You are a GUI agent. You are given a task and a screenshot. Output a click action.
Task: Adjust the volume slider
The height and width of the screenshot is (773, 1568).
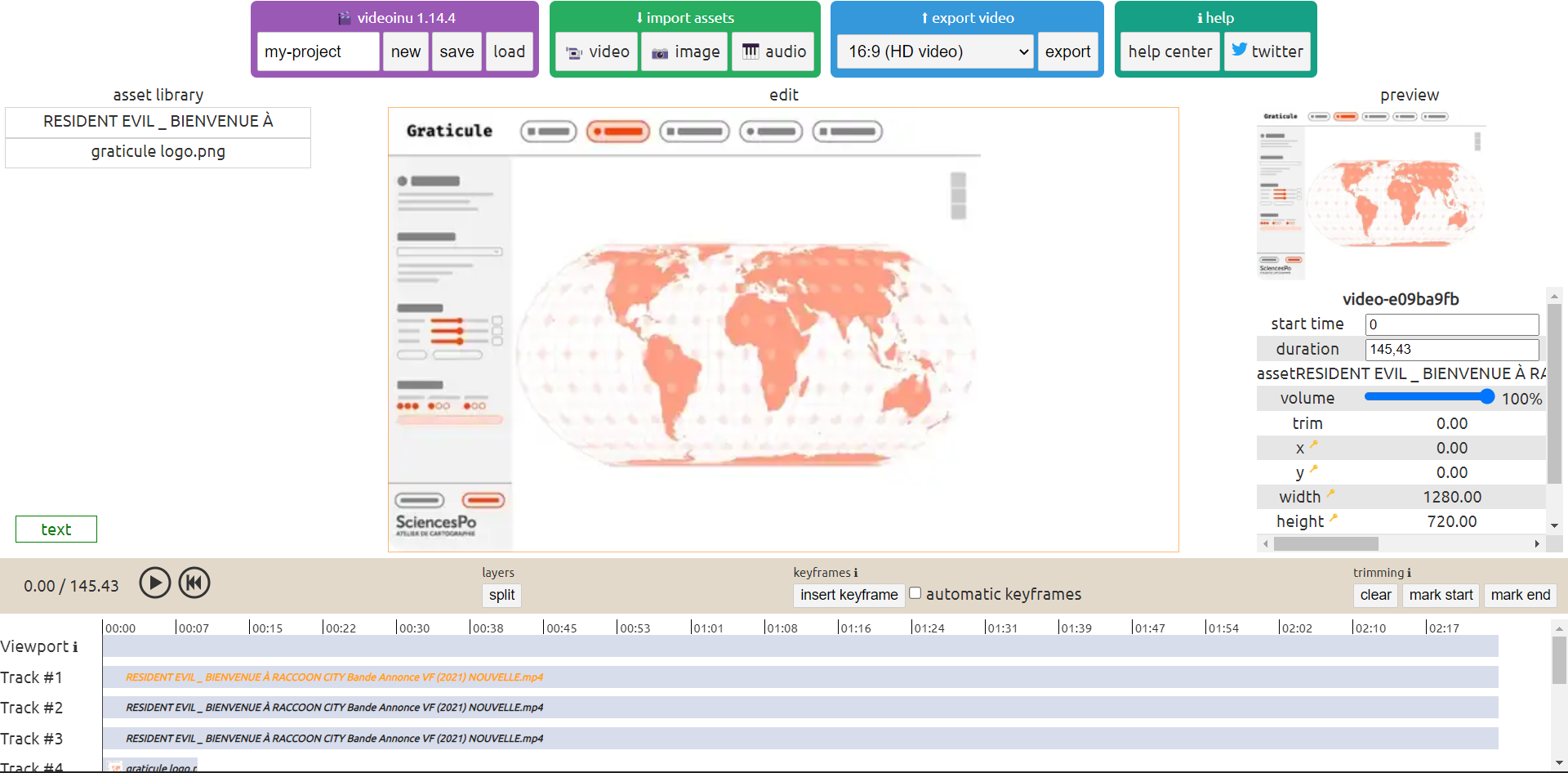(x=1429, y=397)
